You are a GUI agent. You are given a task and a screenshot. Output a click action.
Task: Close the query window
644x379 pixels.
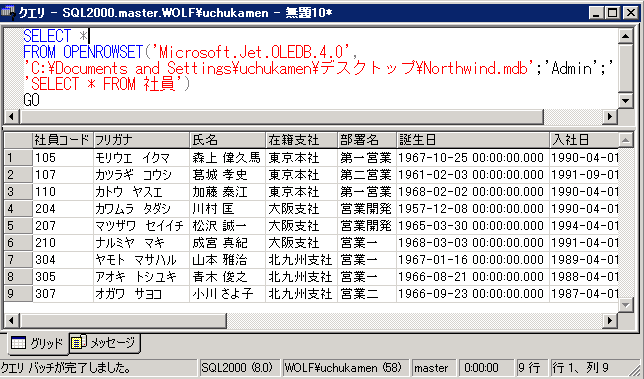630,13
